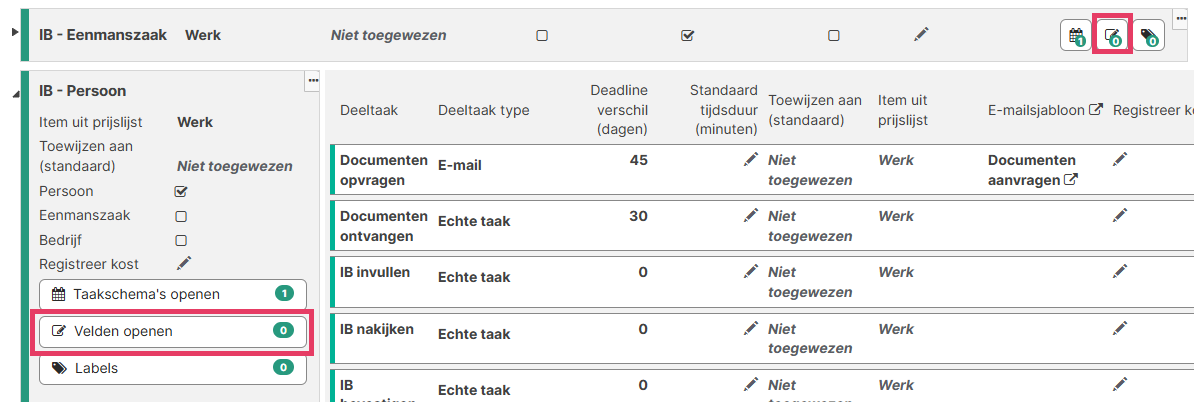
Task: Click the pencil icon in IB - Eenmanszaak row
Action: tap(921, 34)
